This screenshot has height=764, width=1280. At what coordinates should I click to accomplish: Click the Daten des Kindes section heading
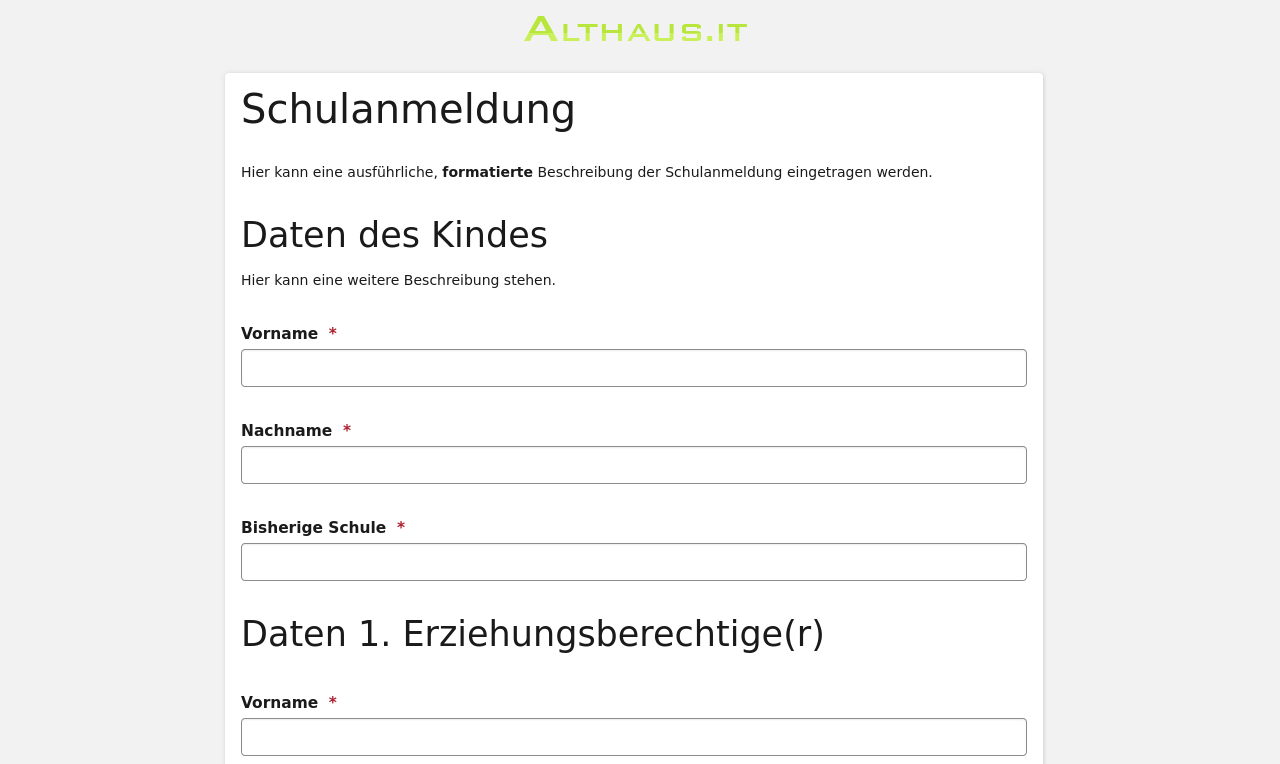[x=394, y=235]
